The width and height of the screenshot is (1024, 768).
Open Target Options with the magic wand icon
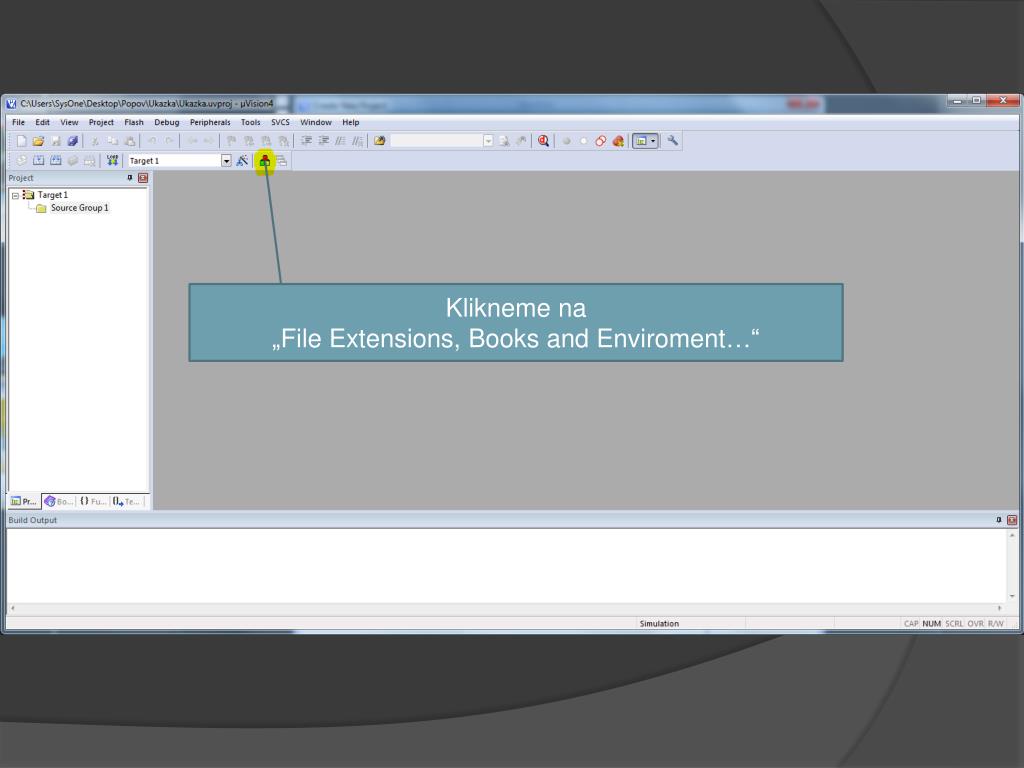[x=242, y=161]
